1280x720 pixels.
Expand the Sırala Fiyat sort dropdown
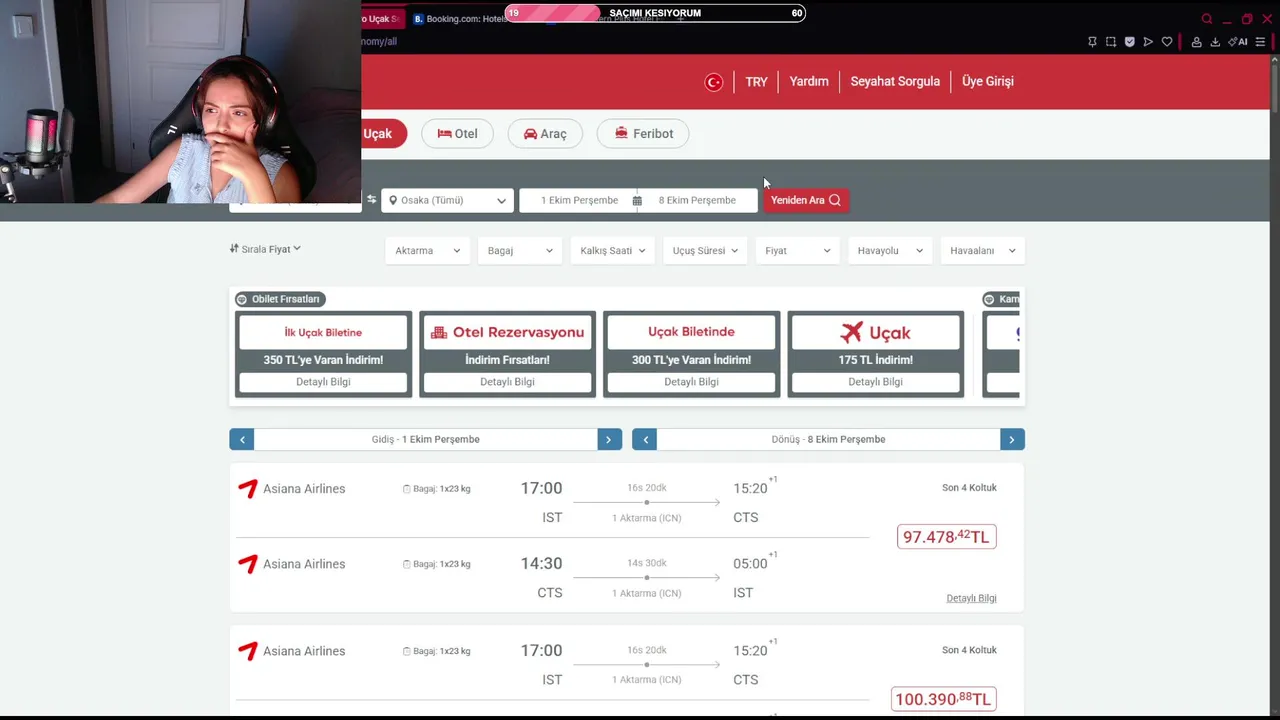[265, 249]
